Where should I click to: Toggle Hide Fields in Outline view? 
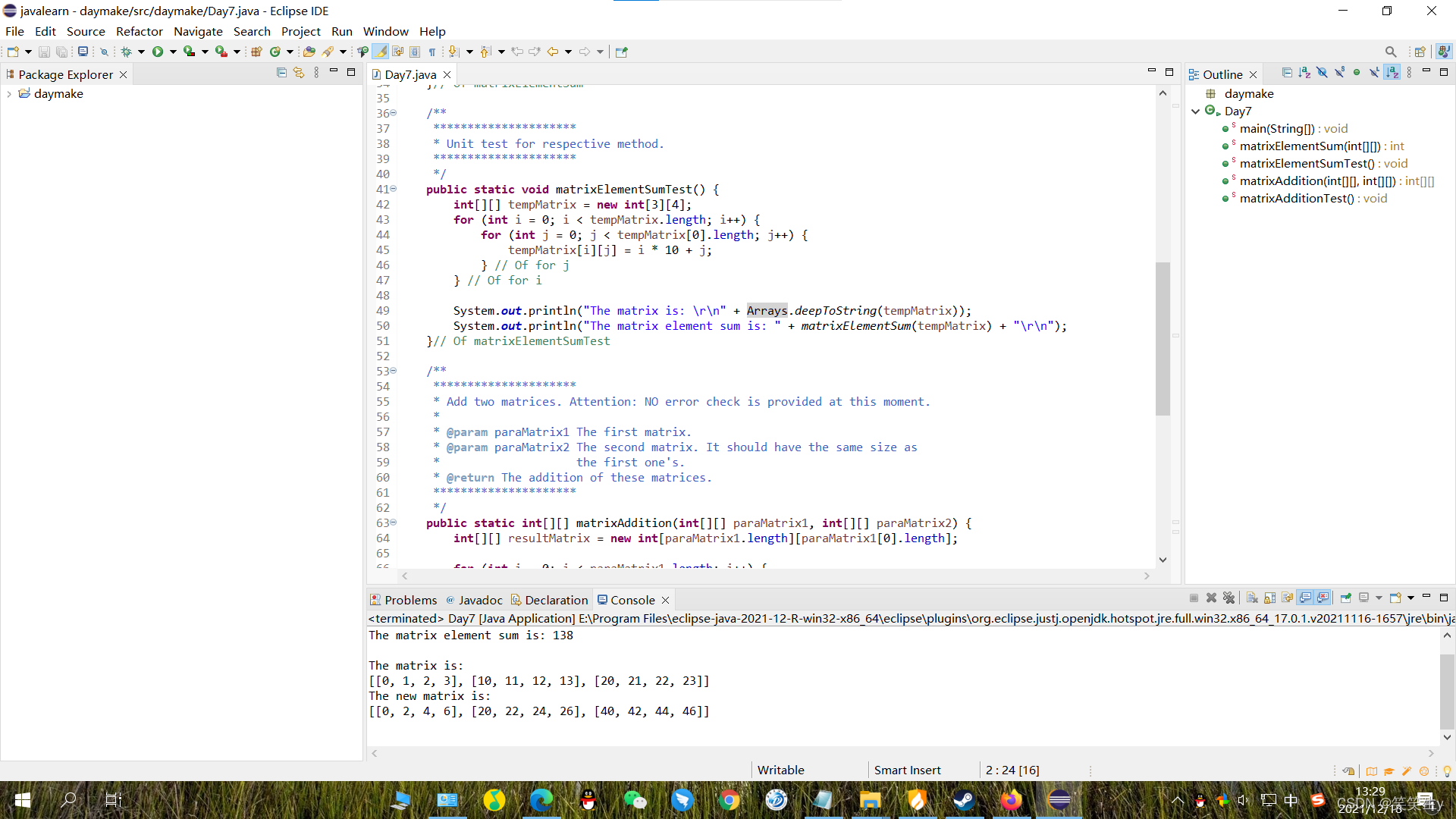pos(1322,73)
